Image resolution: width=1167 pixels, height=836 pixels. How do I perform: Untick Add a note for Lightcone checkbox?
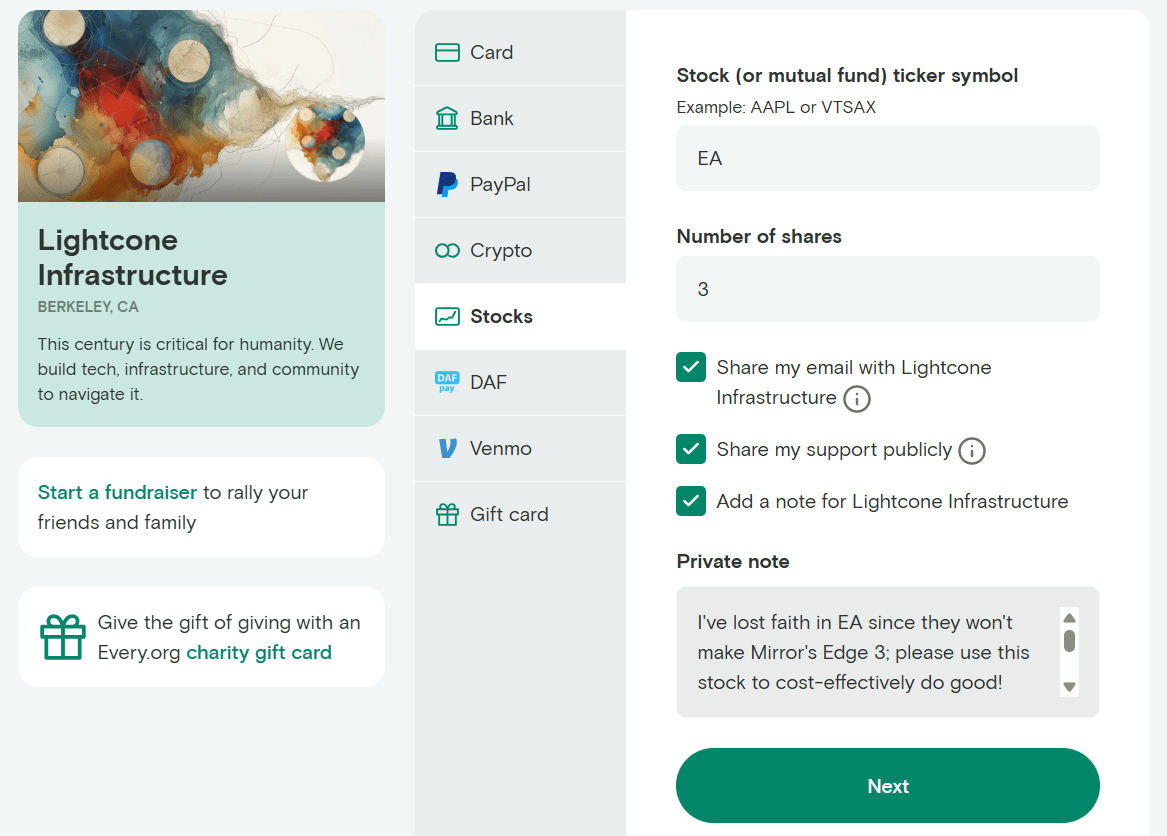[x=691, y=501]
